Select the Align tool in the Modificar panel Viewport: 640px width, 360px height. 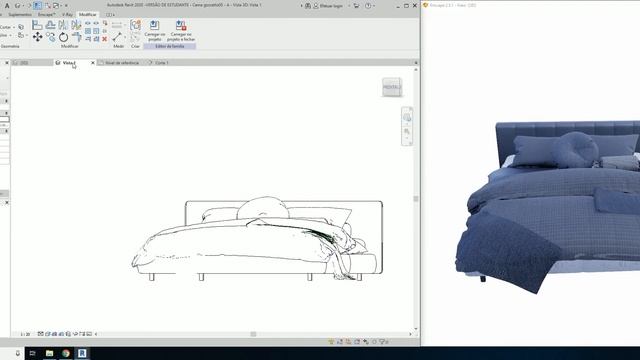point(38,25)
